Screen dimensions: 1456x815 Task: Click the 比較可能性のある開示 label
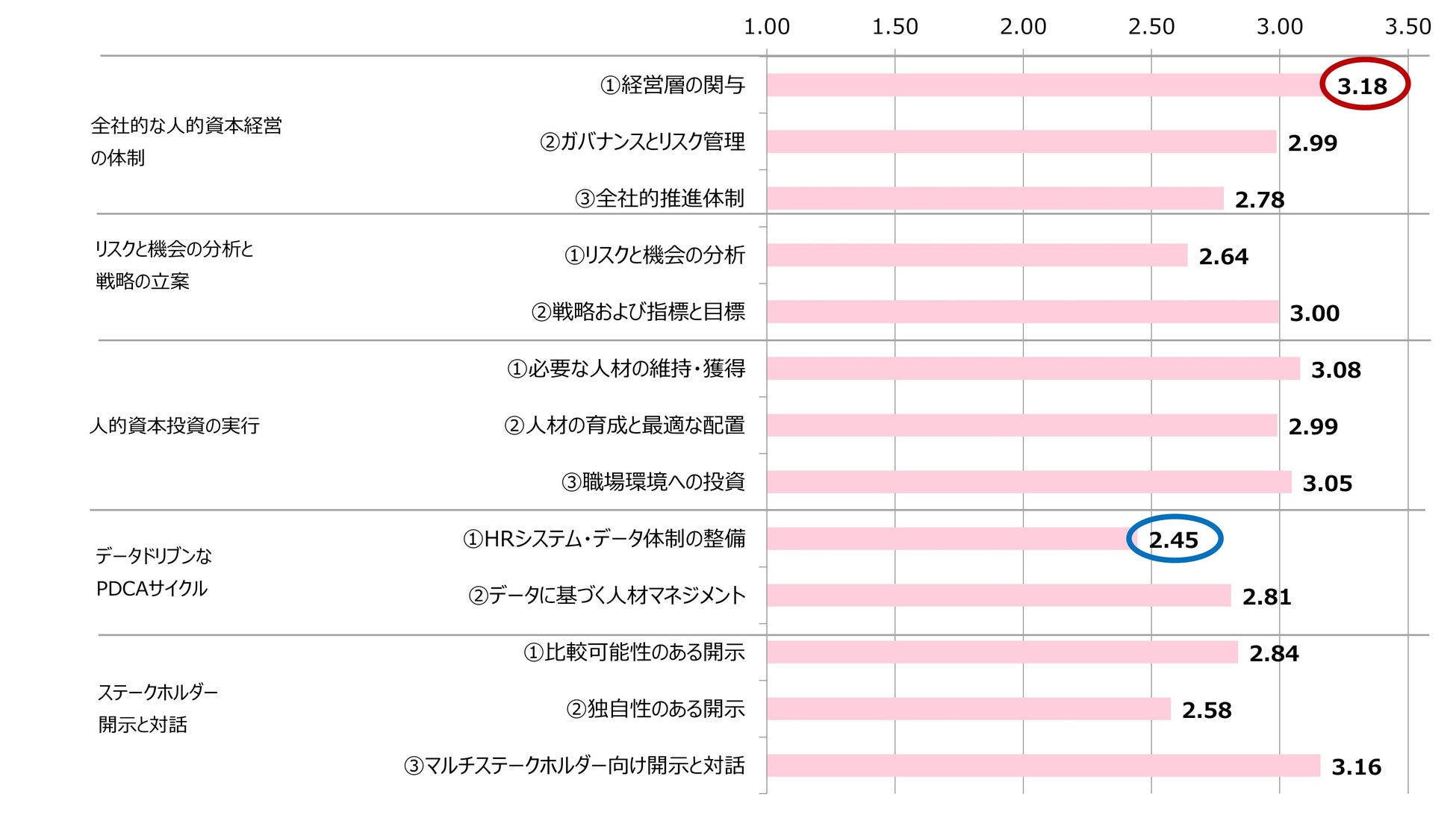coord(634,652)
